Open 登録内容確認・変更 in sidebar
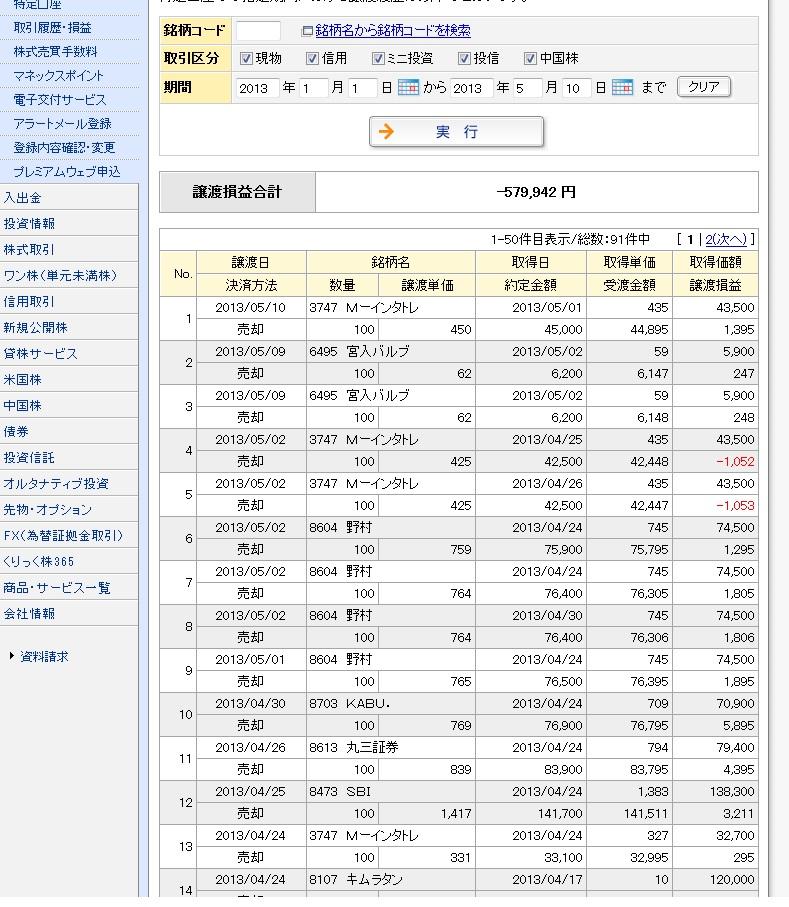Viewport: 789px width, 907px height. pos(64,148)
